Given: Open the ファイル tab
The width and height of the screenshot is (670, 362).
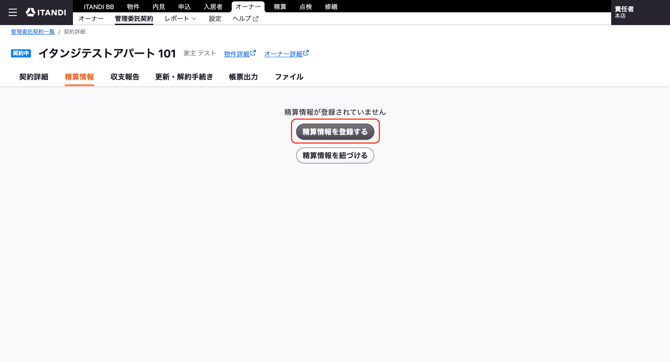Looking at the screenshot, I should coord(289,77).
